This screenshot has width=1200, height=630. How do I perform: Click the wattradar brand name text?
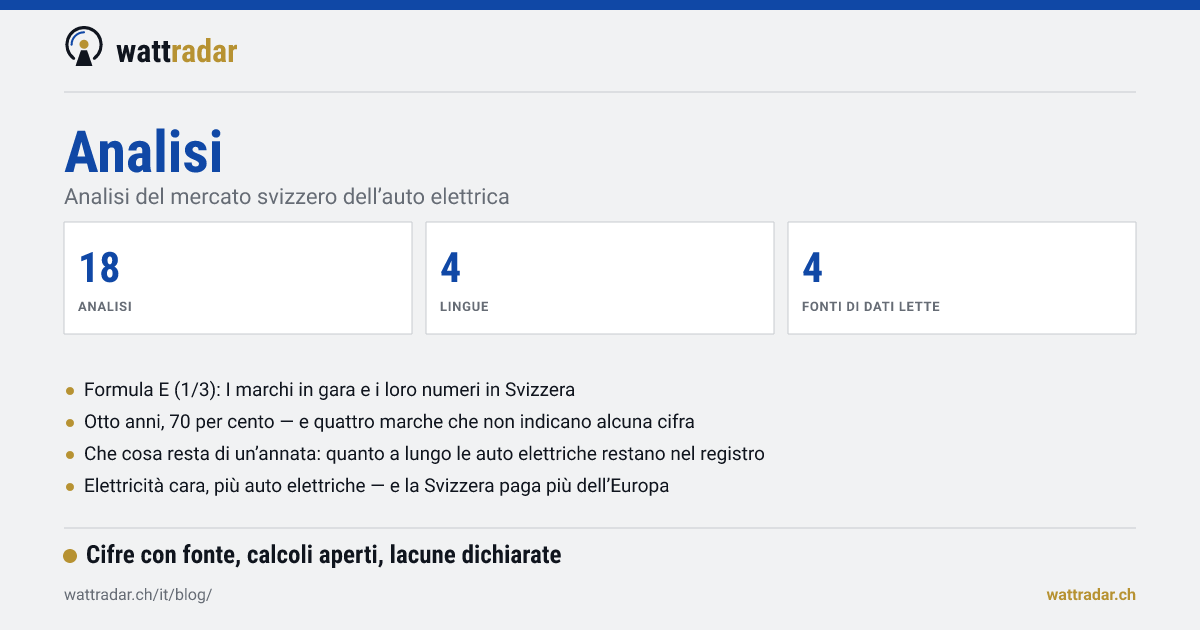coord(177,50)
